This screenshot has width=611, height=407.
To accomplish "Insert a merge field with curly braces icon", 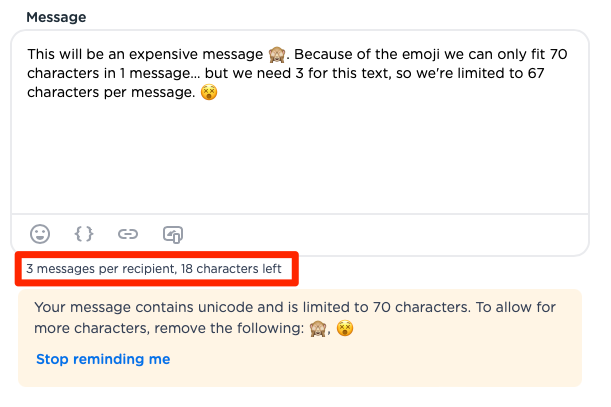I will 84,234.
